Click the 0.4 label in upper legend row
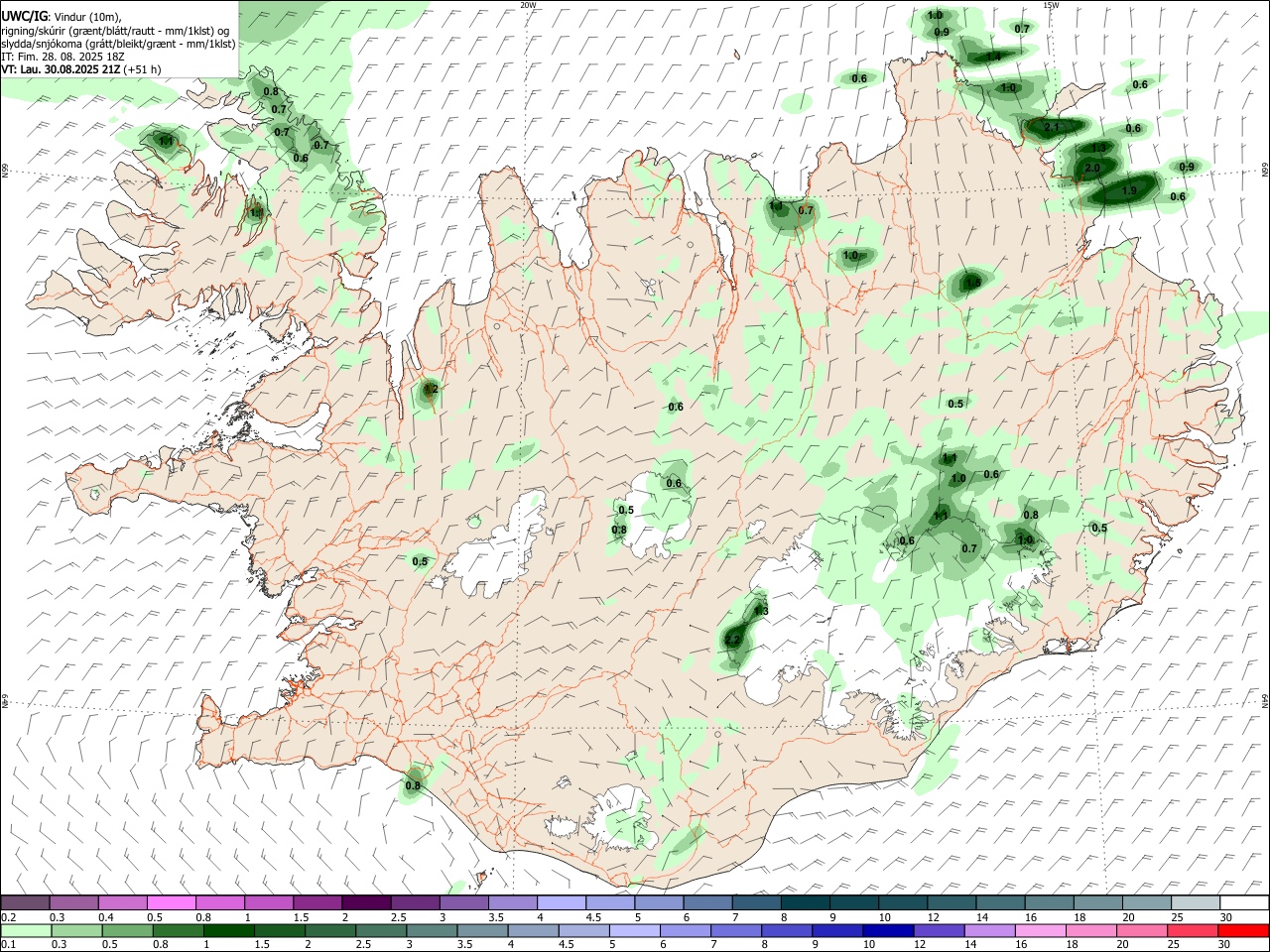 pyautogui.click(x=106, y=917)
